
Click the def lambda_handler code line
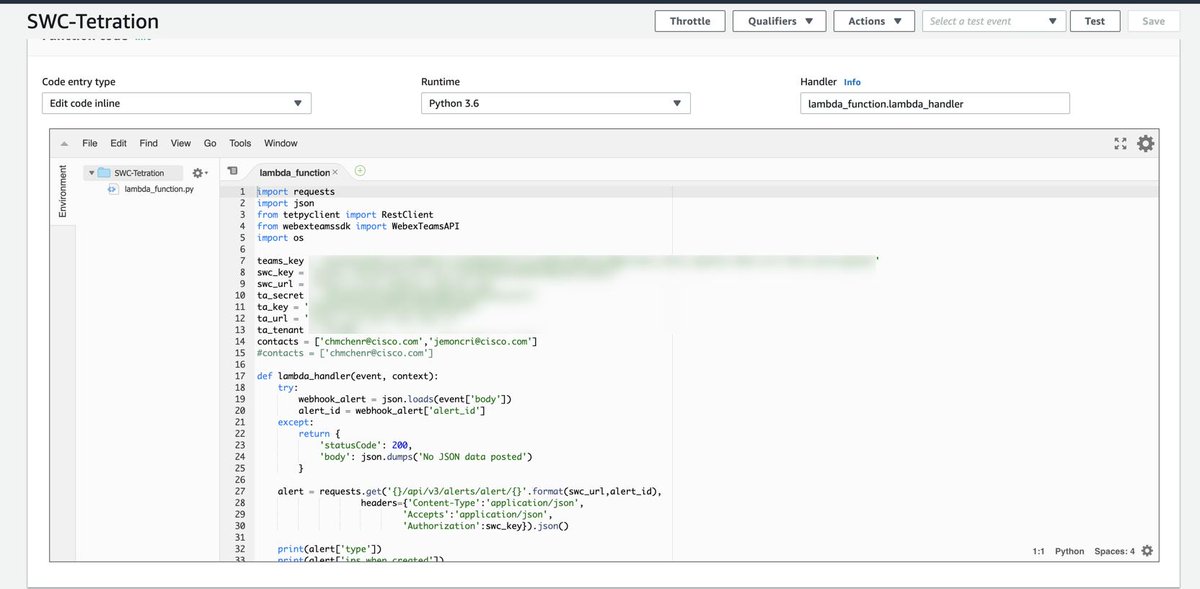point(347,376)
